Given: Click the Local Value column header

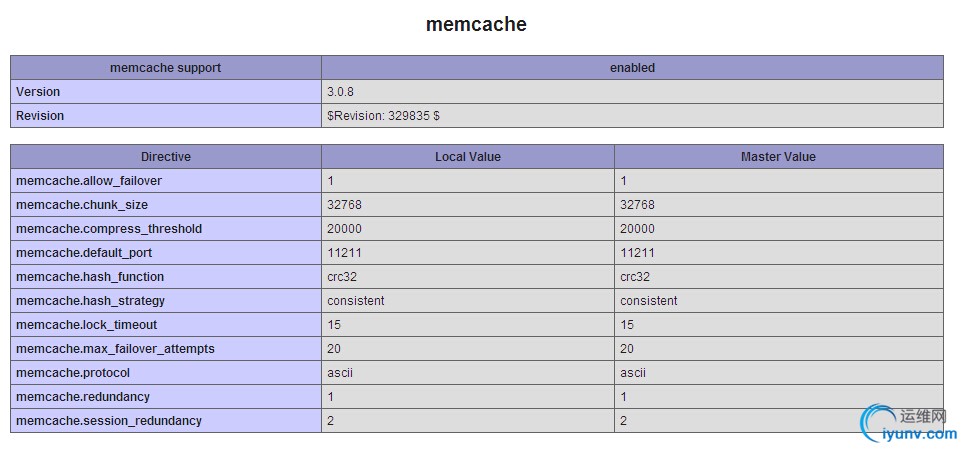Looking at the screenshot, I should coord(467,157).
